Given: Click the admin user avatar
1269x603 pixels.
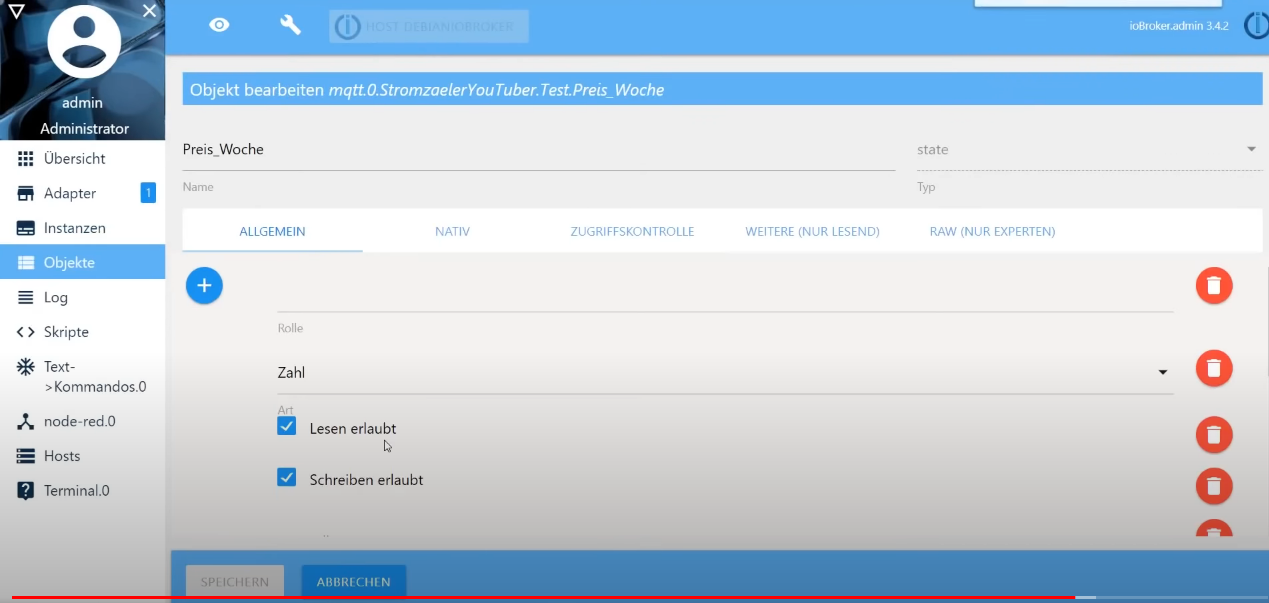Looking at the screenshot, I should click(84, 42).
